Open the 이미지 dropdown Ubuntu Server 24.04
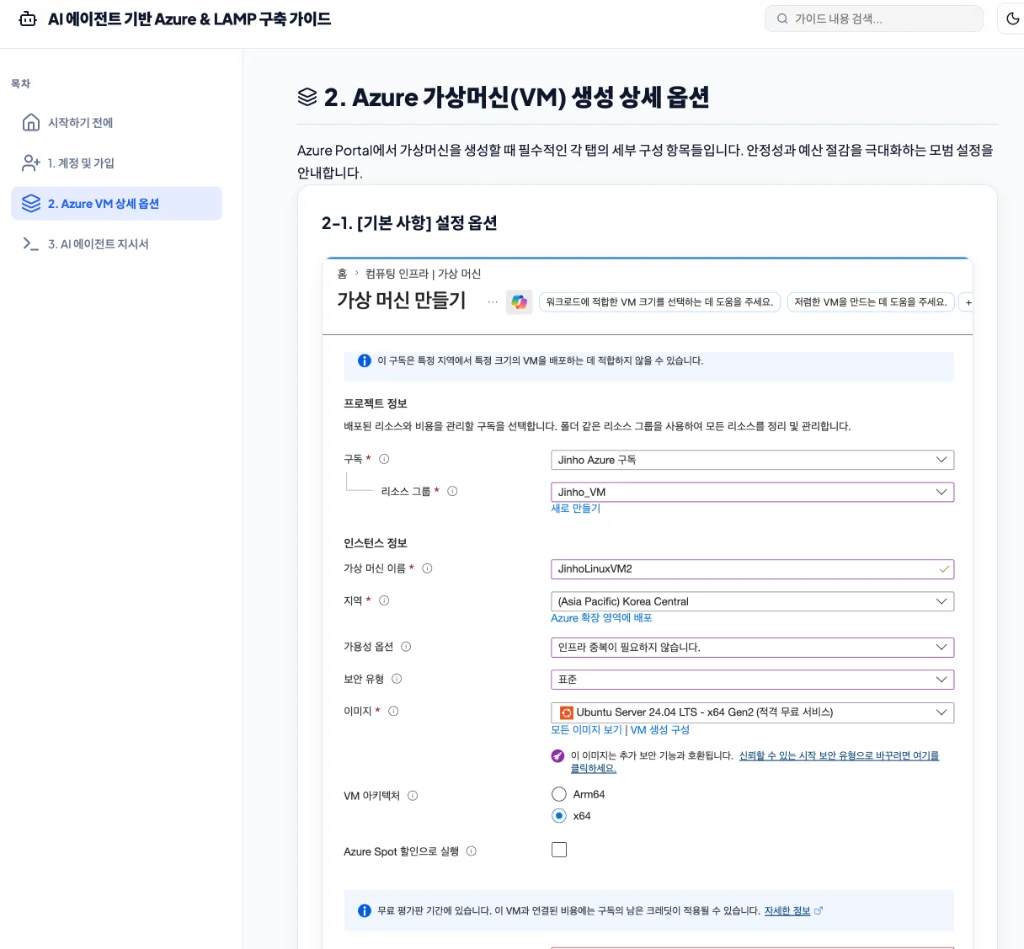Image resolution: width=1024 pixels, height=949 pixels. click(x=752, y=712)
